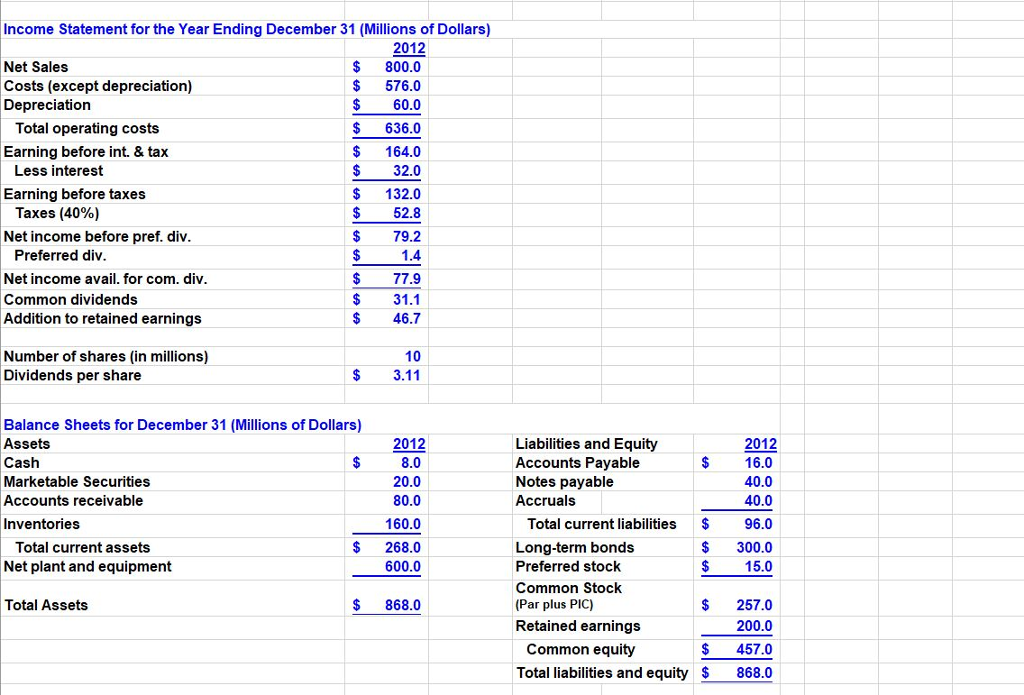1024x695 pixels.
Task: Click Total liabilities and equity label
Action: click(602, 673)
